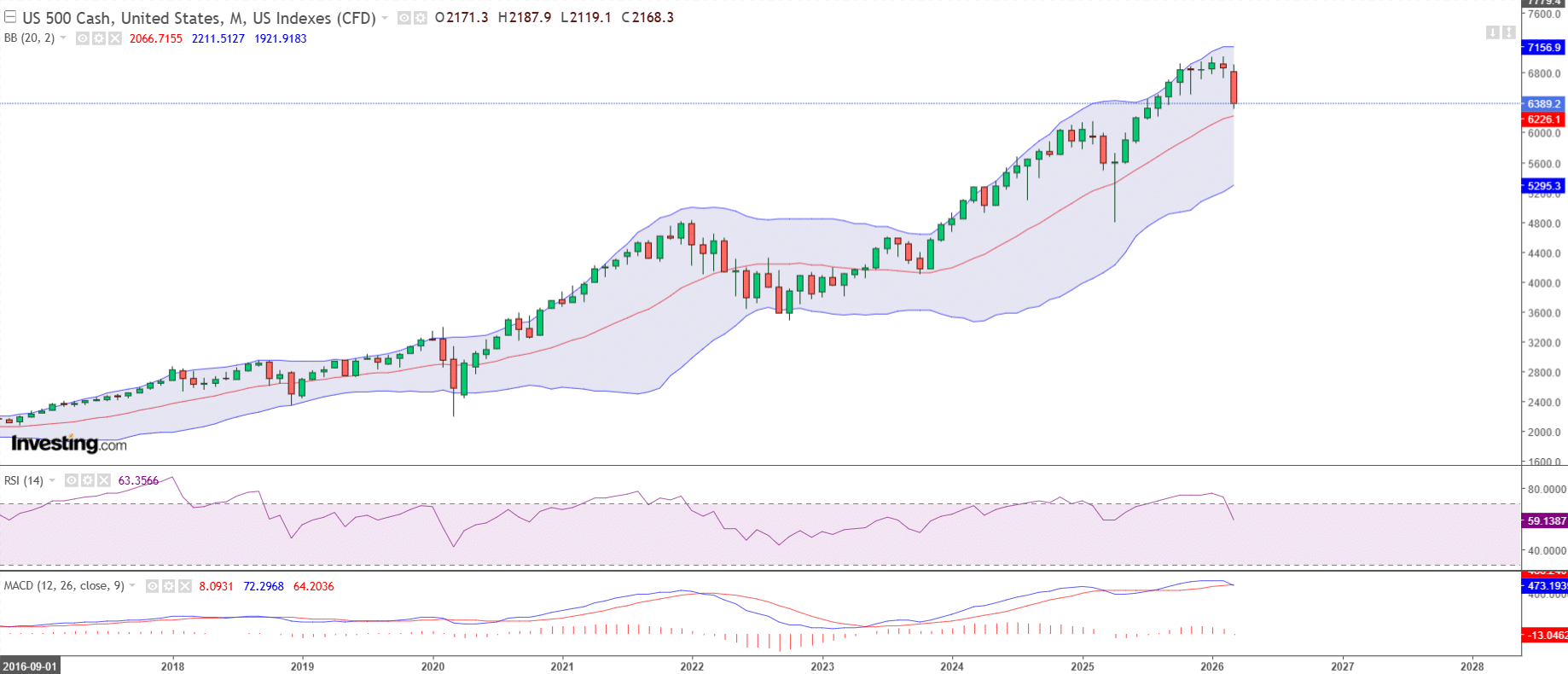
Task: Open the RSI settings gear icon
Action: pyautogui.click(x=87, y=480)
